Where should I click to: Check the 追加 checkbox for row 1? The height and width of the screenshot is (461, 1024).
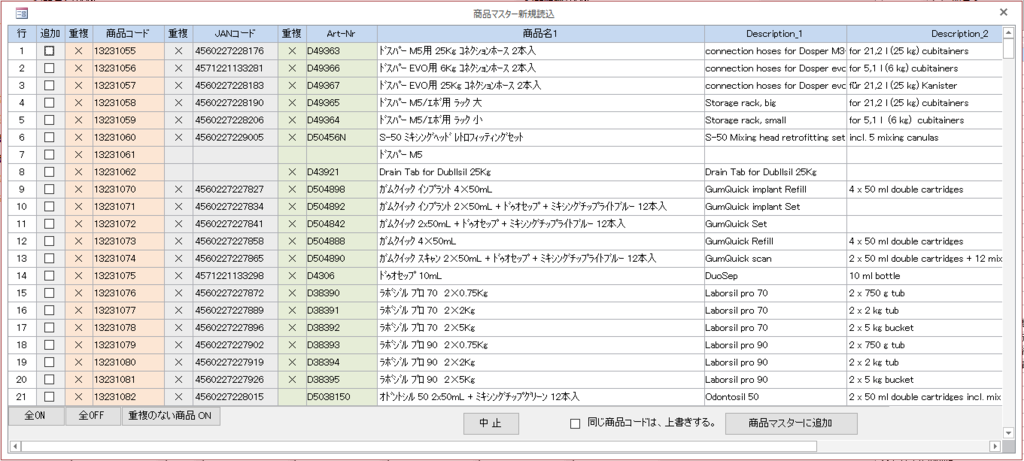pos(49,51)
